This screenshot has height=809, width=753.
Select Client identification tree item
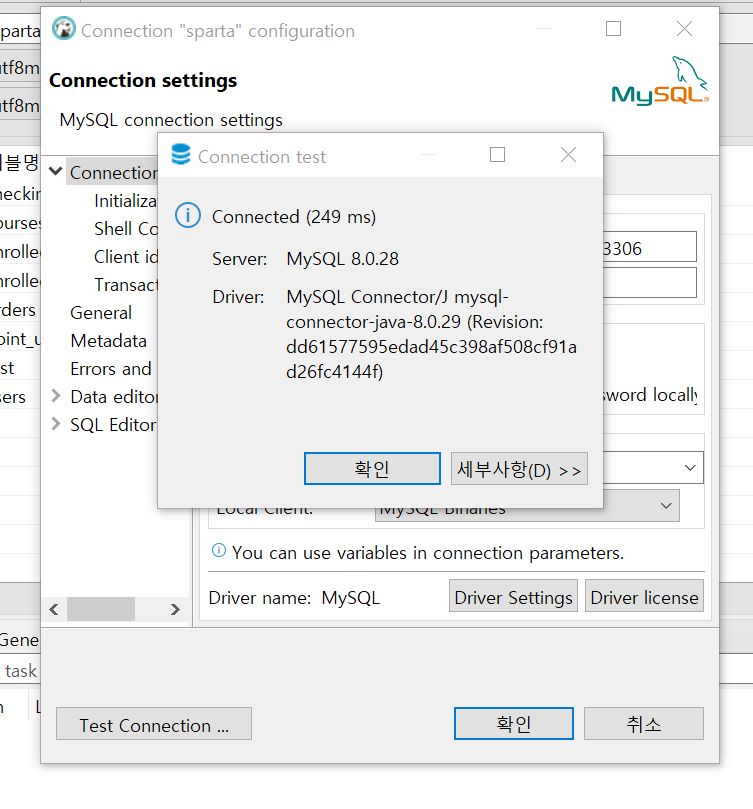coord(125,256)
